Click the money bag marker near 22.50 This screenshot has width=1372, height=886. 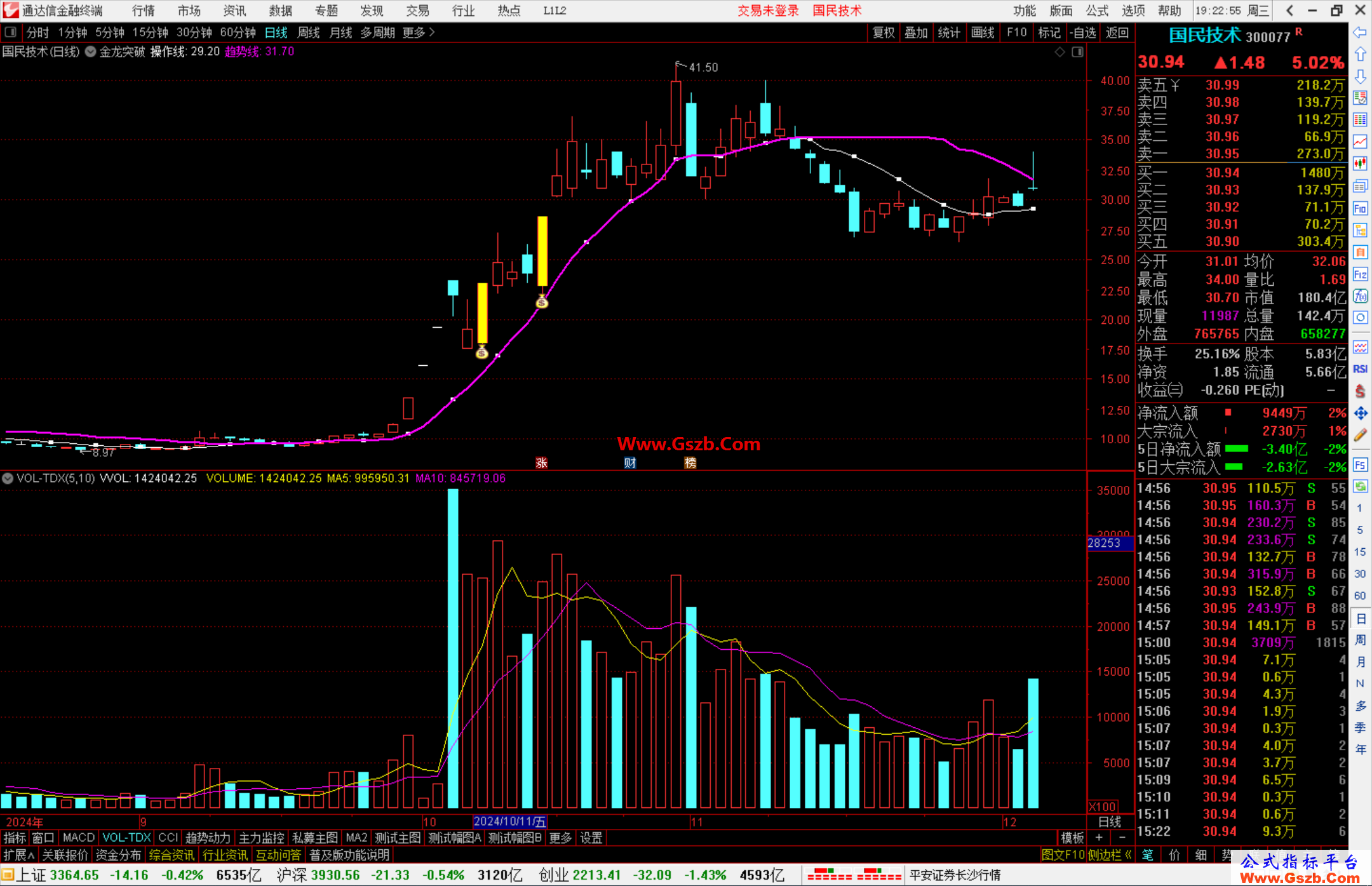coord(542,302)
